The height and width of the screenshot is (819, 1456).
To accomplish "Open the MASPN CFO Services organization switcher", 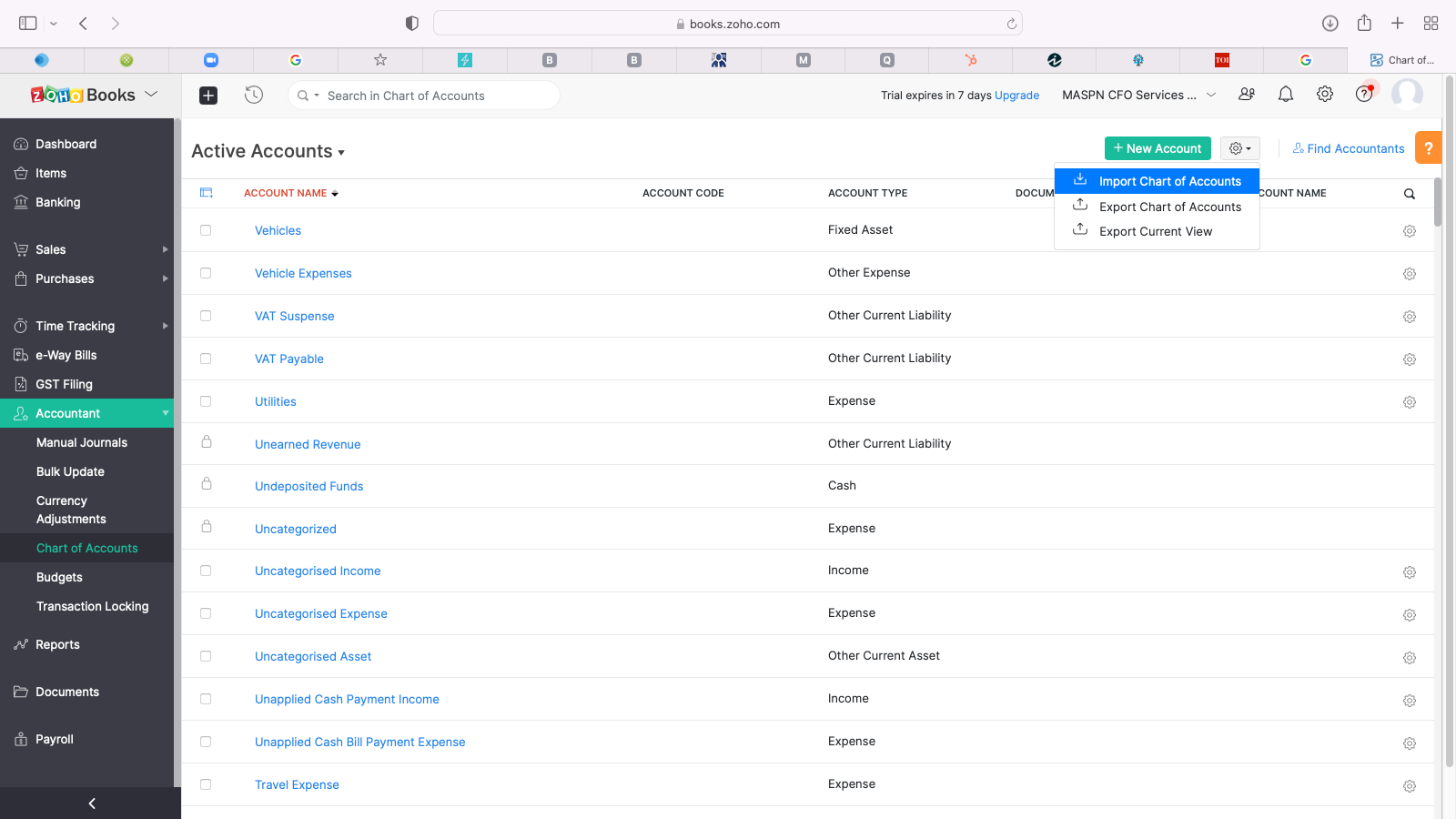I will tap(1137, 96).
